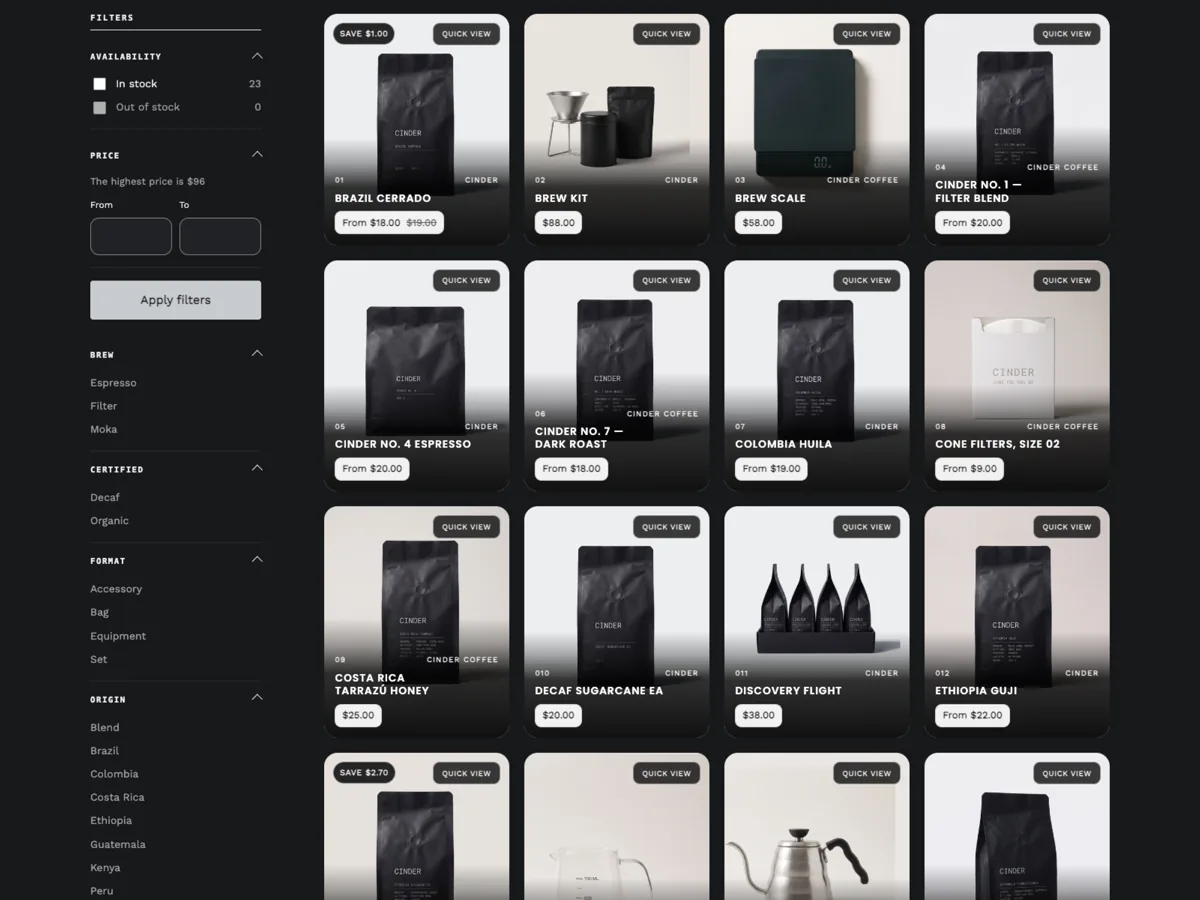1200x900 pixels.
Task: Filter by Espresso brew
Action: coord(113,383)
